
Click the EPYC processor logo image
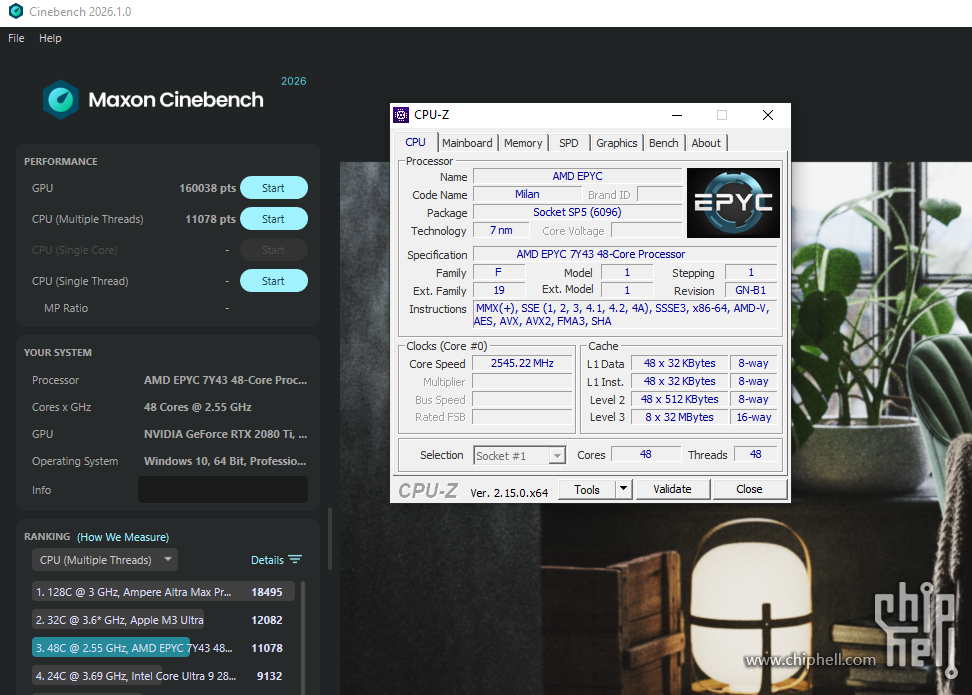[733, 203]
